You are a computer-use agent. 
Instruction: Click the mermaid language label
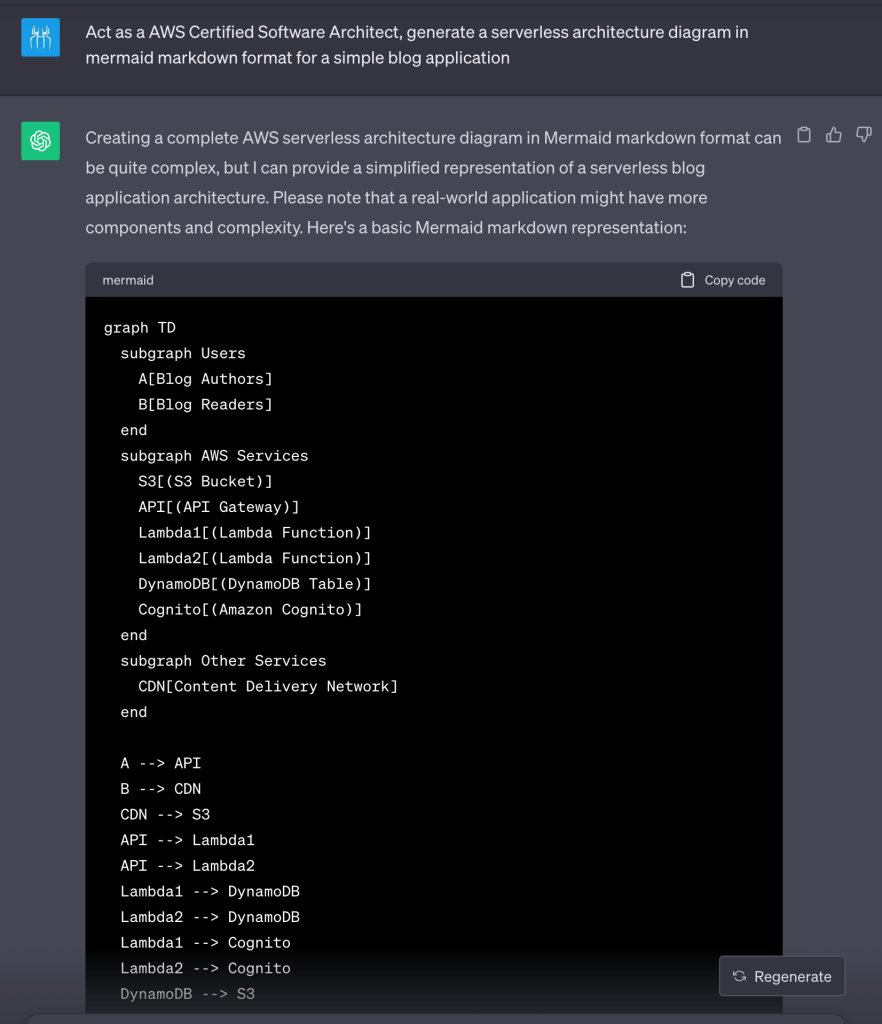click(x=128, y=281)
